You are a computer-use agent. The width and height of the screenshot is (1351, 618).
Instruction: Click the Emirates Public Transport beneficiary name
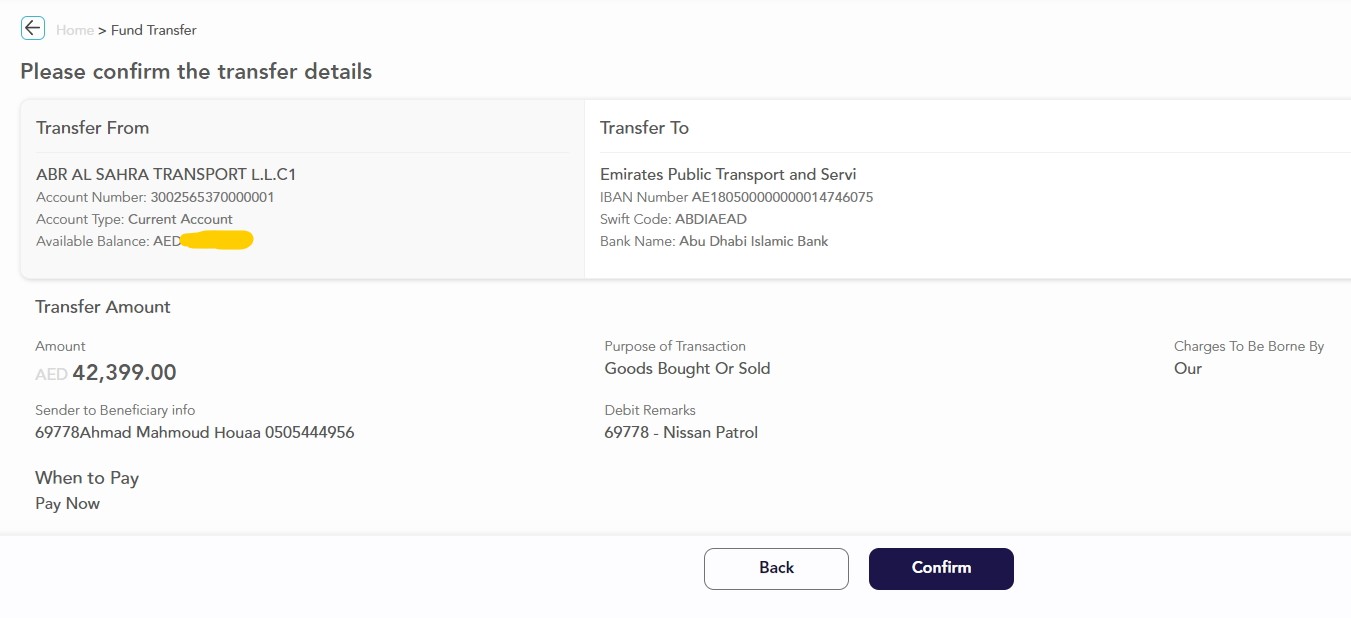coord(728,174)
